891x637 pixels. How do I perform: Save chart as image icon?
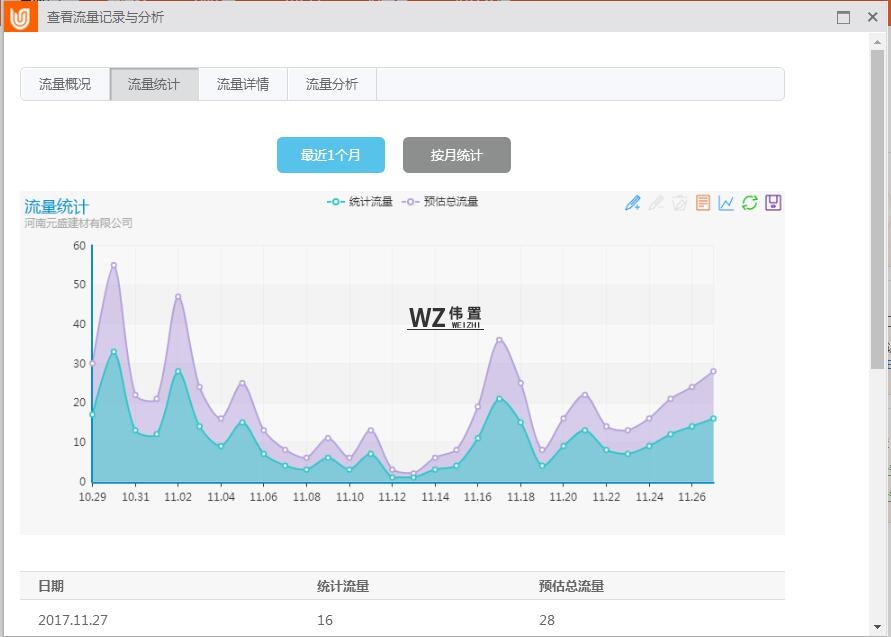(x=773, y=203)
